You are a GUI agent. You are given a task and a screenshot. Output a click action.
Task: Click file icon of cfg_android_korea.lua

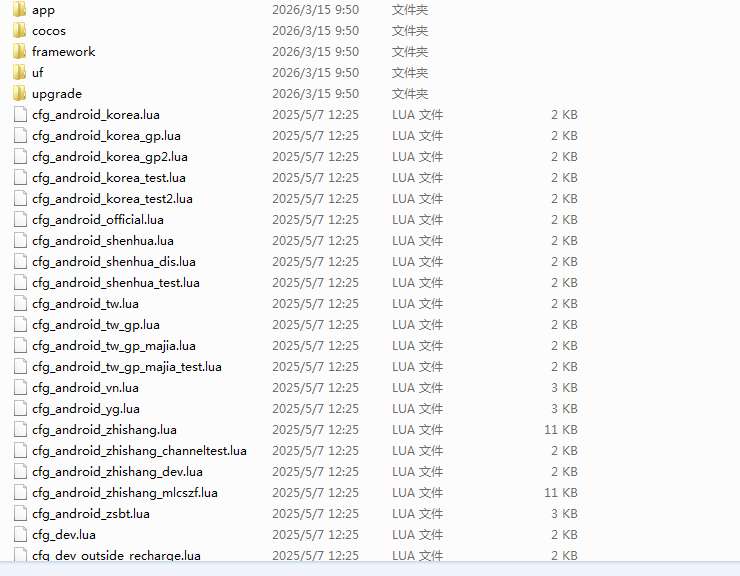pyautogui.click(x=20, y=114)
